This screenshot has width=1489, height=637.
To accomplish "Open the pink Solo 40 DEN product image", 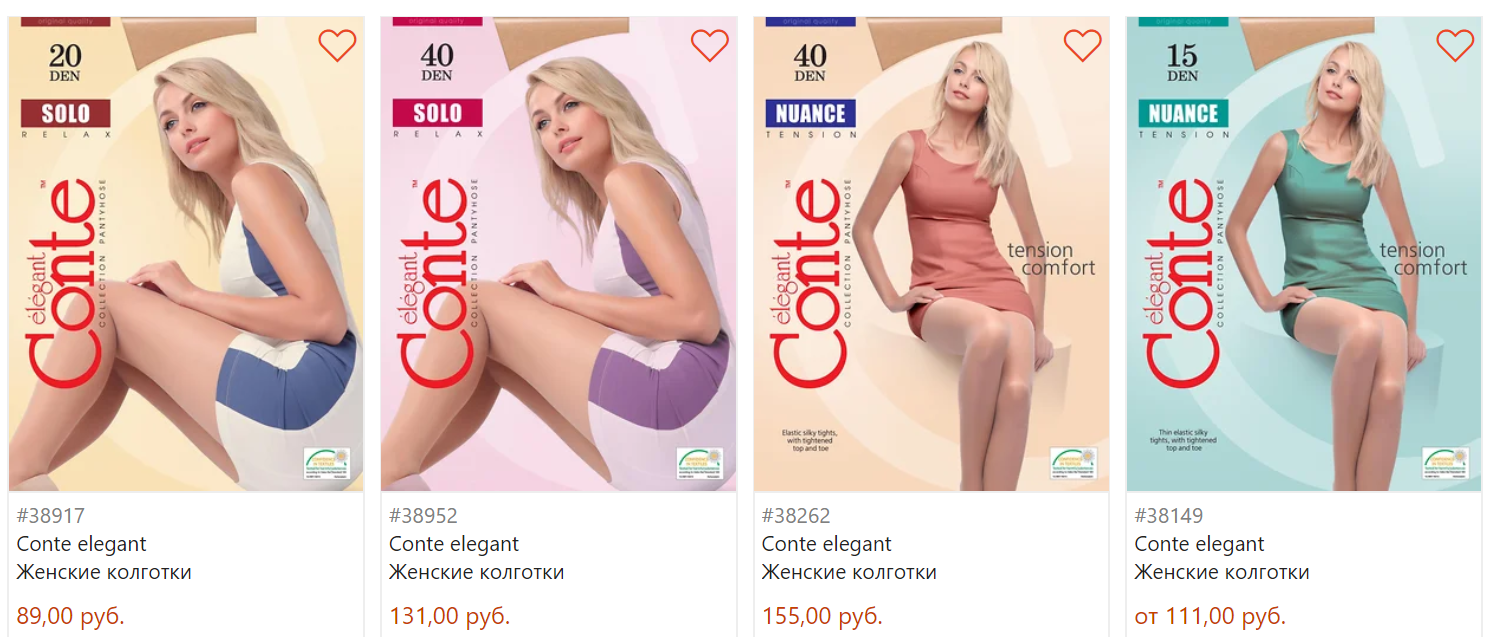I will (x=559, y=254).
